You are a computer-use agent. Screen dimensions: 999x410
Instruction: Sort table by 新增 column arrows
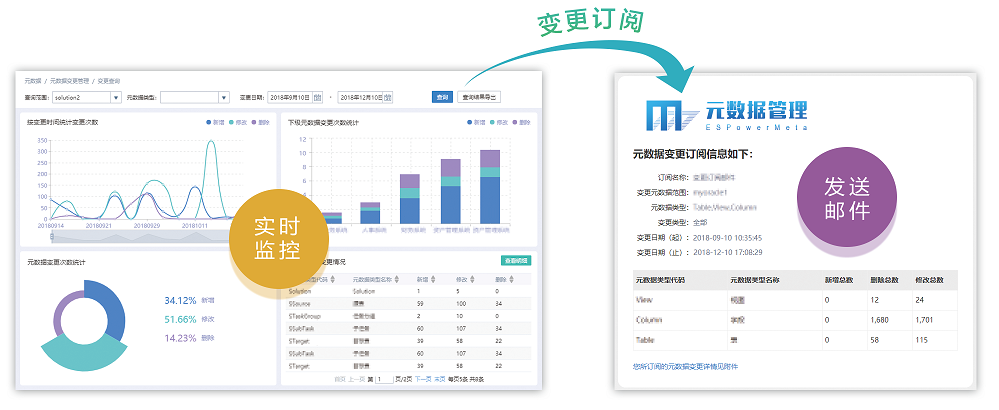[432, 279]
